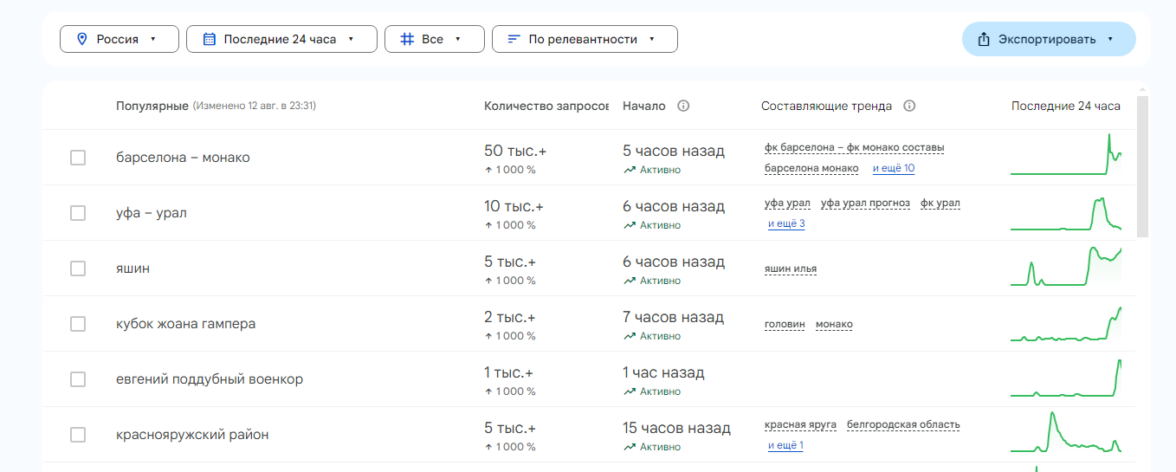Expand the Последние 24 часа time dropdown
The height and width of the screenshot is (472, 1176).
pyautogui.click(x=281, y=39)
